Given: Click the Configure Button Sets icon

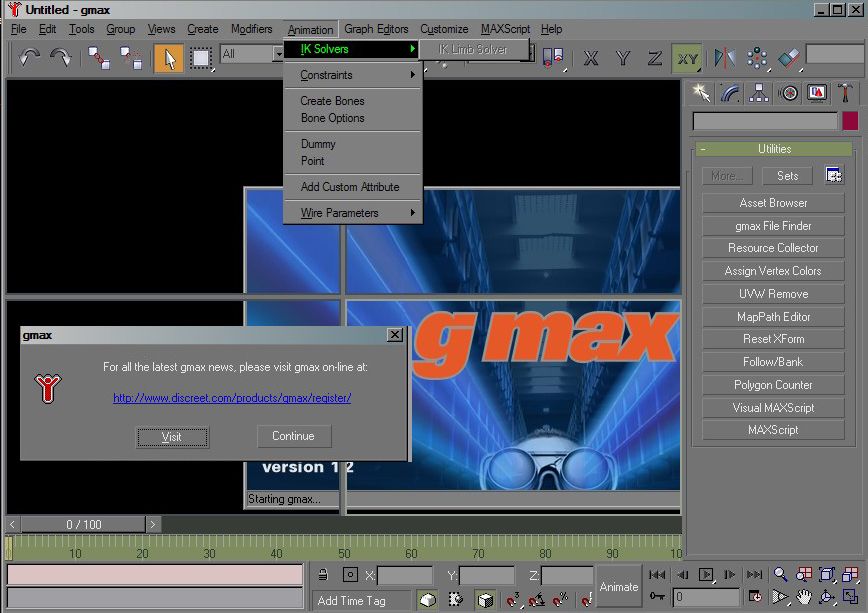Looking at the screenshot, I should tap(834, 176).
